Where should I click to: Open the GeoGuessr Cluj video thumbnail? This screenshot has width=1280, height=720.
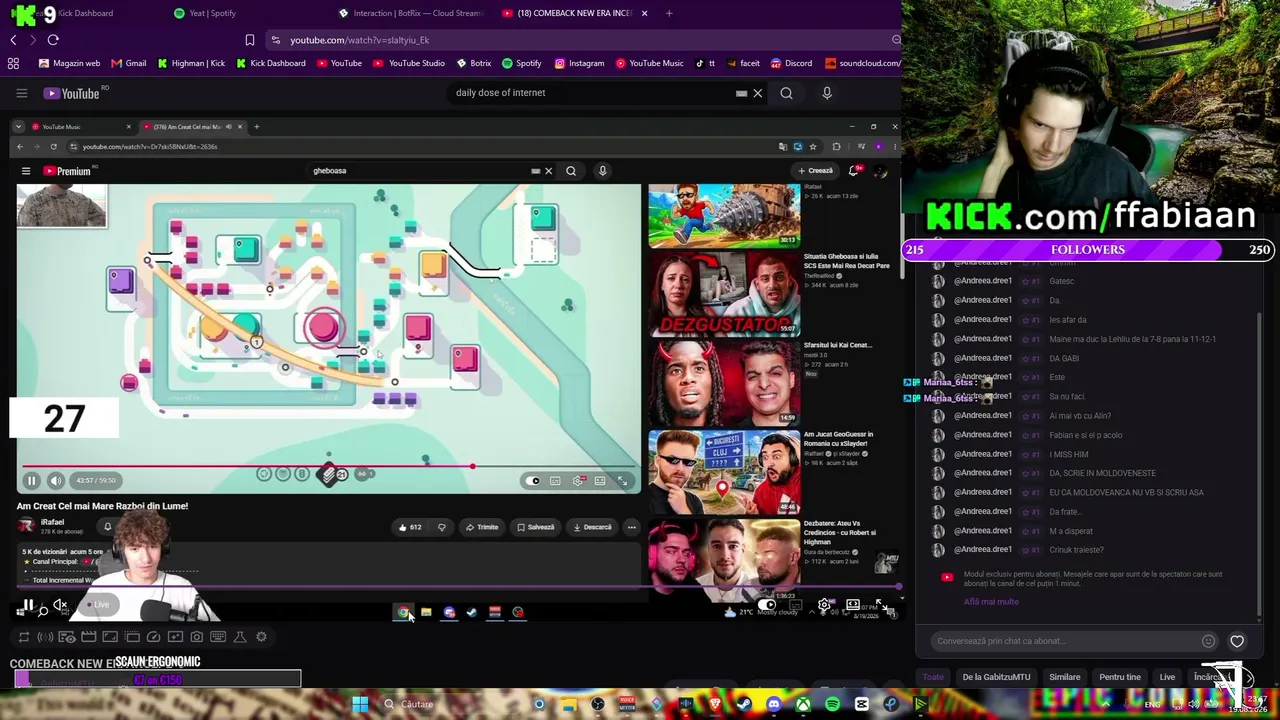pyautogui.click(x=724, y=472)
